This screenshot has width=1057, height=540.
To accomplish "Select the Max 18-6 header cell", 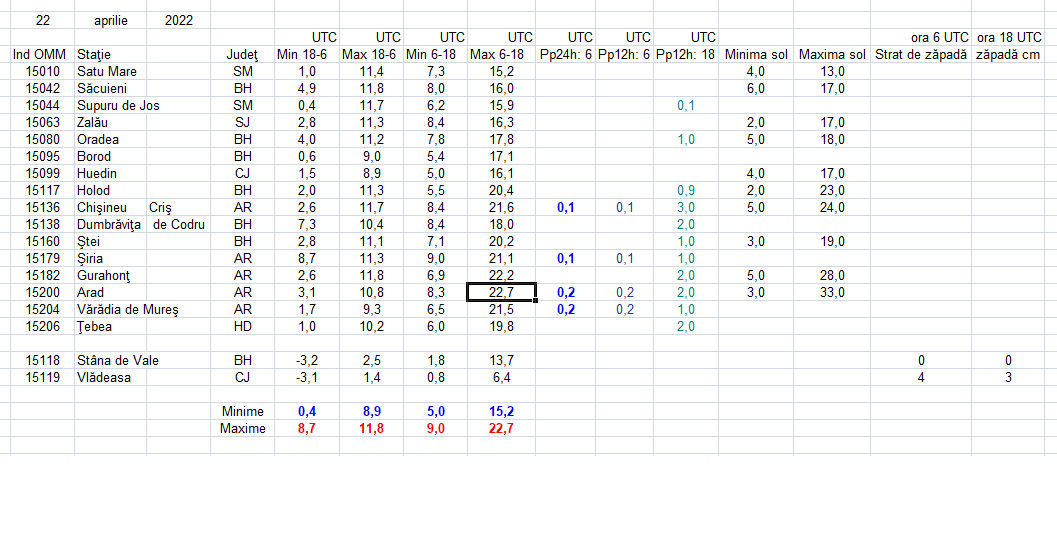I will [371, 55].
